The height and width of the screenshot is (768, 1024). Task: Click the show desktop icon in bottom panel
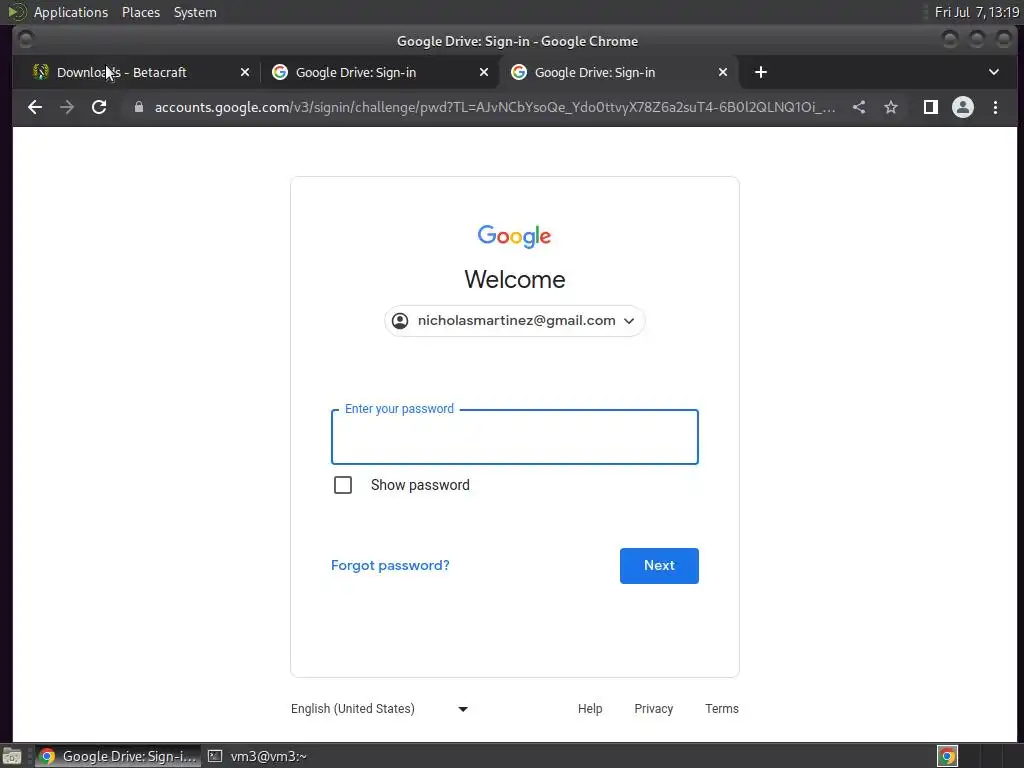[12, 756]
